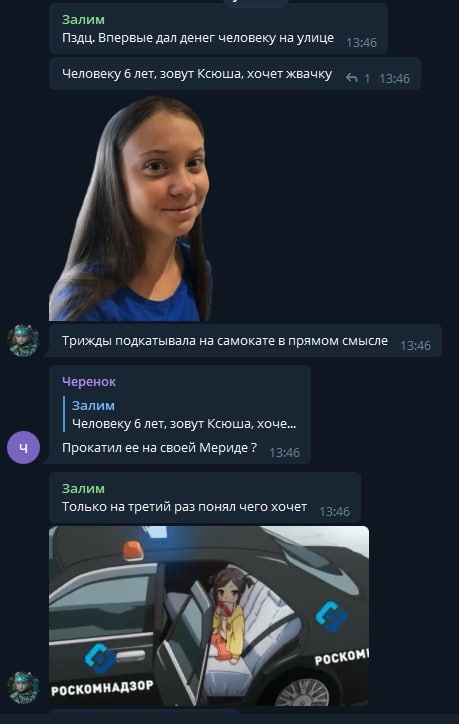Click sender name Черенок
The image size is (459, 724).
[89, 381]
